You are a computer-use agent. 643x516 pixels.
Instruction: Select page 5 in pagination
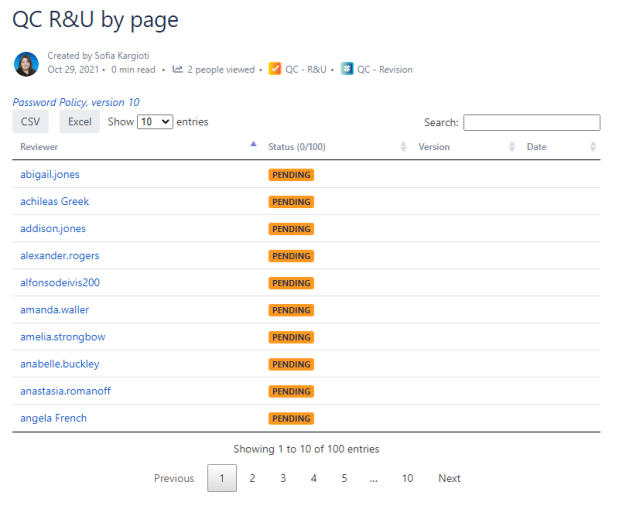[x=344, y=478]
